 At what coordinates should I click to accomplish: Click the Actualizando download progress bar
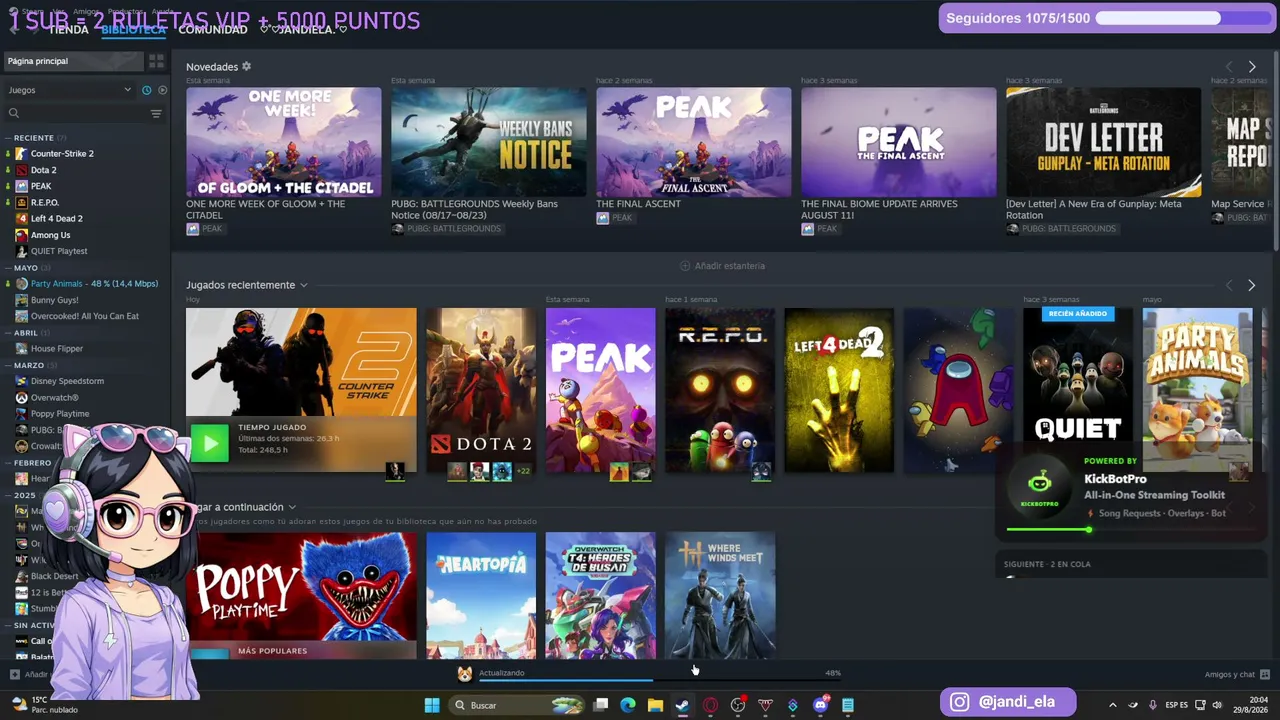tap(660, 680)
